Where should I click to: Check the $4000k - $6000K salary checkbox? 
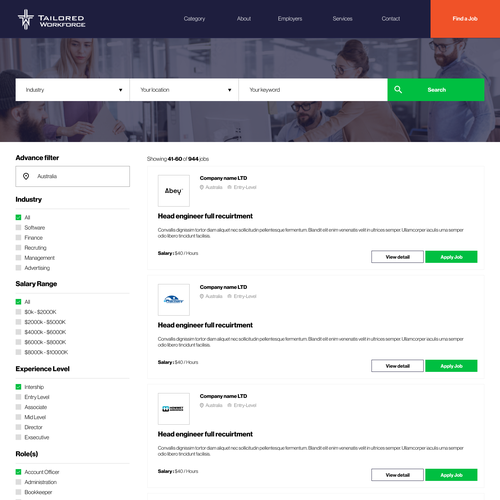[18, 332]
